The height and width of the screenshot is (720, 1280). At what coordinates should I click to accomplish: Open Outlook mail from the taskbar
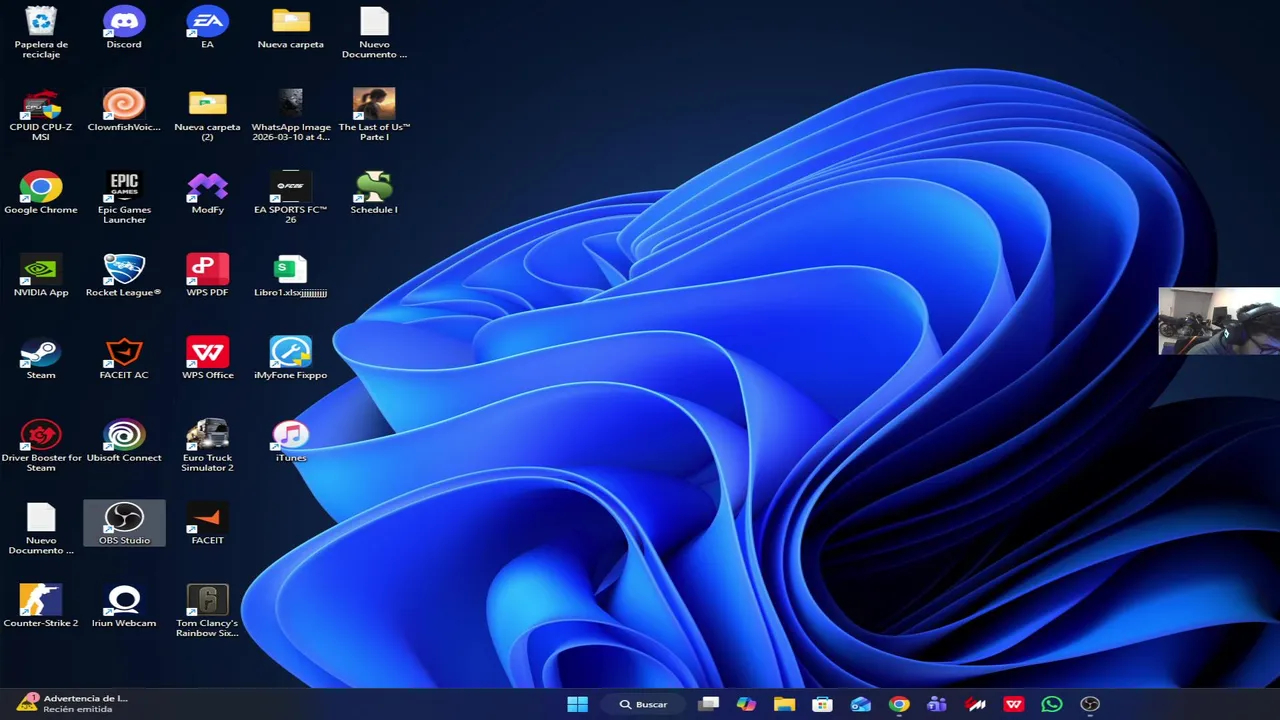[861, 704]
